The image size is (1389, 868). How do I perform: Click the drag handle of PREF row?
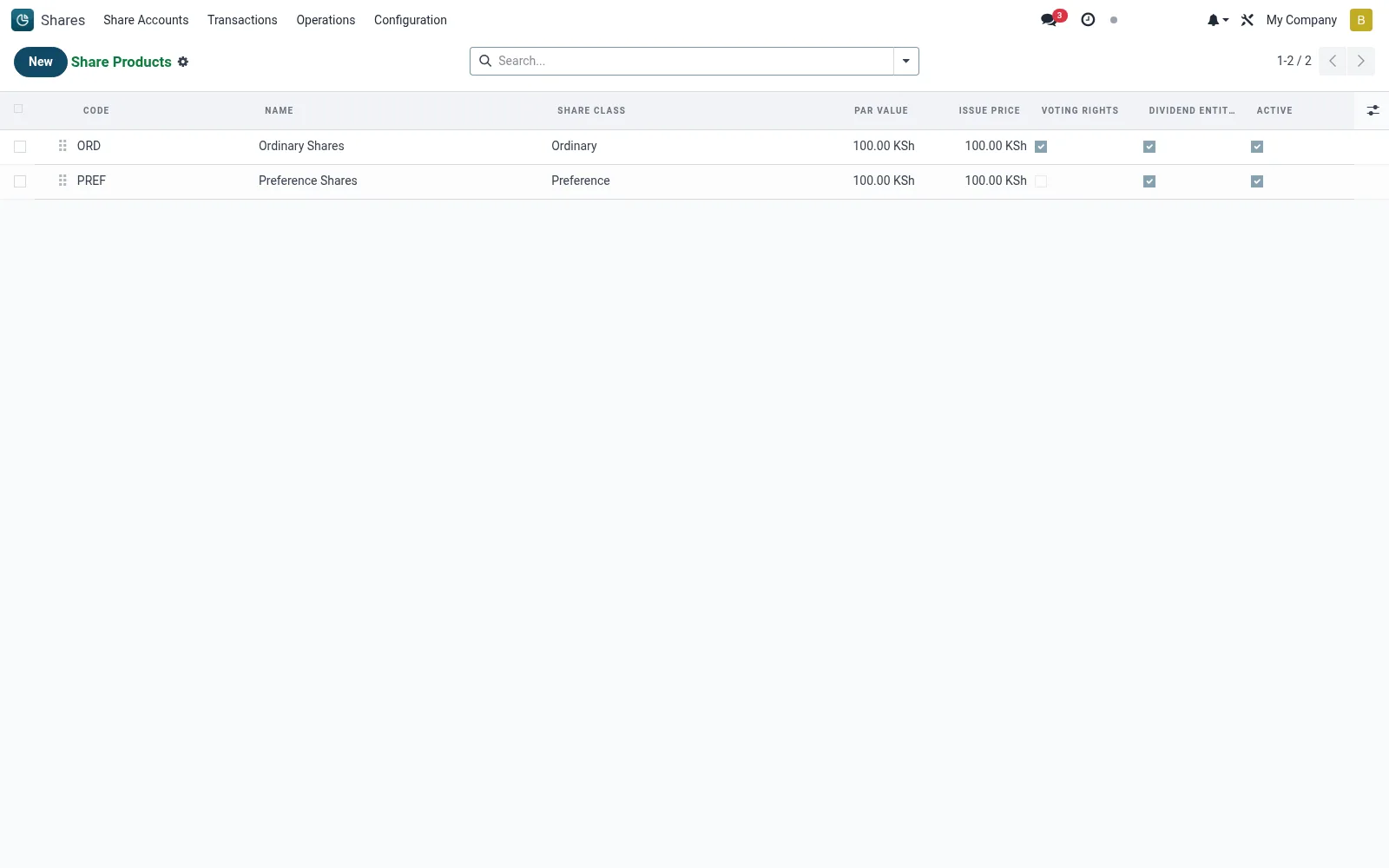coord(63,181)
